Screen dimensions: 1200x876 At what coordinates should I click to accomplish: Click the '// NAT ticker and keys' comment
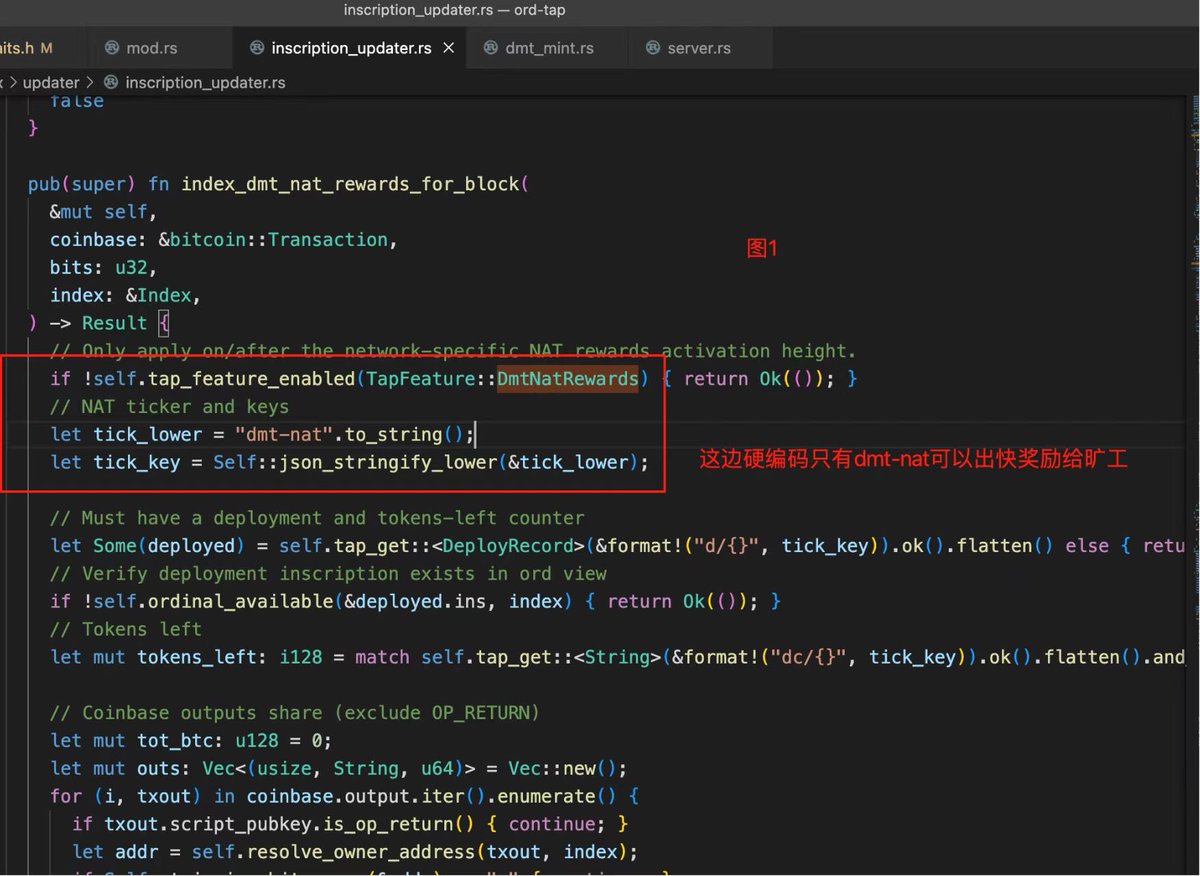coord(169,407)
